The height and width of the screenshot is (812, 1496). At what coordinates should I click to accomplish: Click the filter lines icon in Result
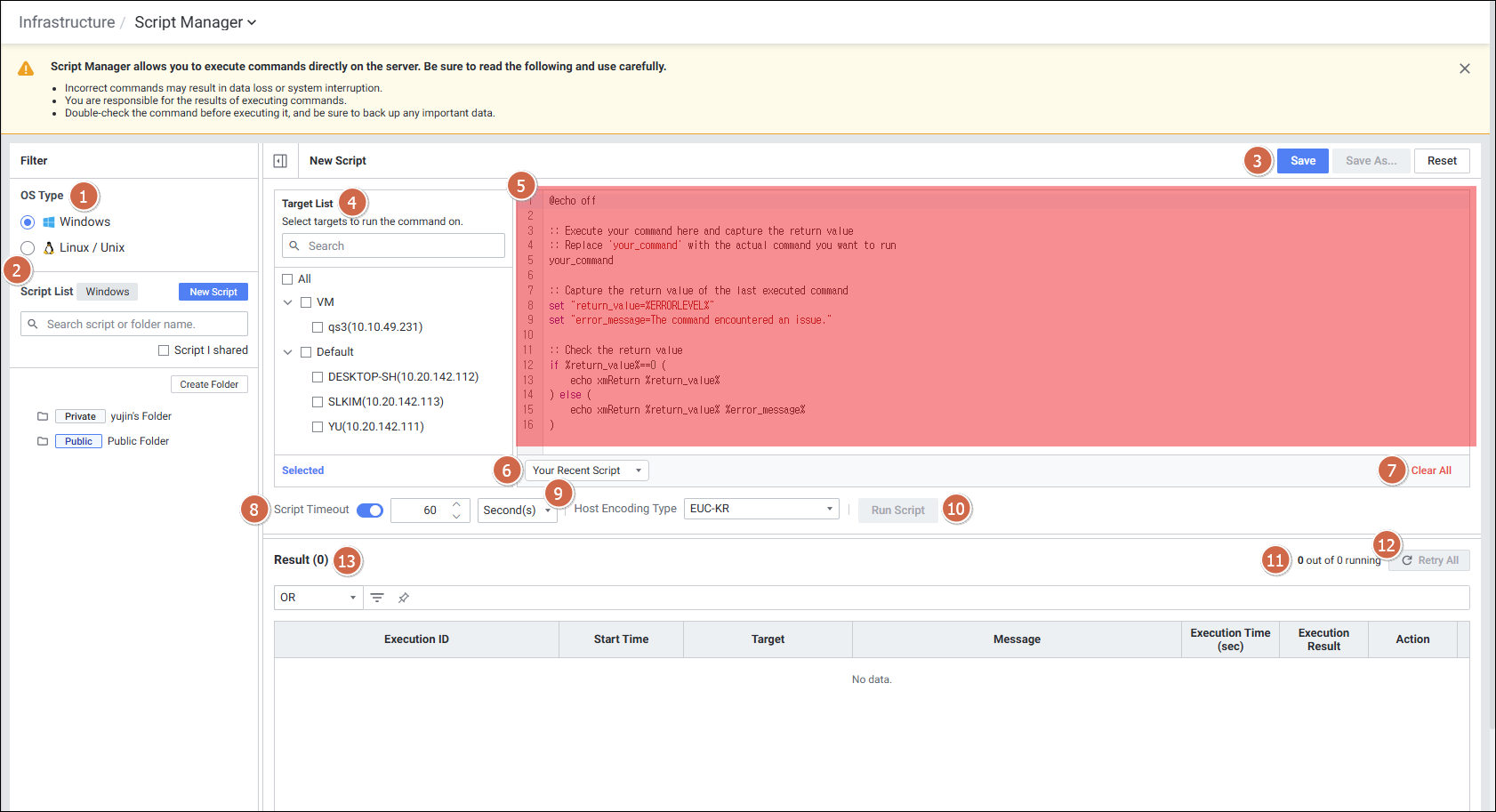point(377,598)
